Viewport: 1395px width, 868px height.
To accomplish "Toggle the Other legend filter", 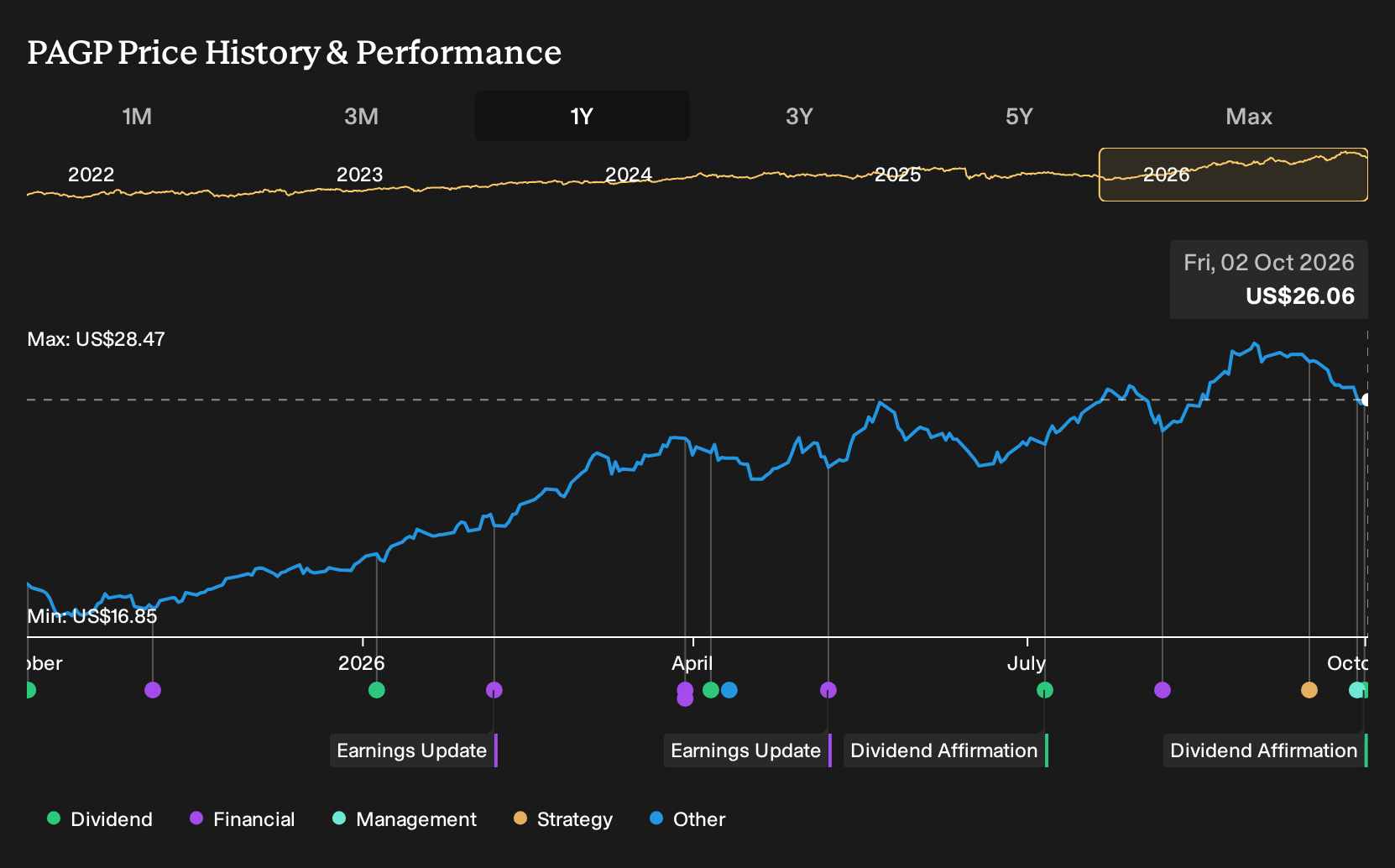I will 687,819.
